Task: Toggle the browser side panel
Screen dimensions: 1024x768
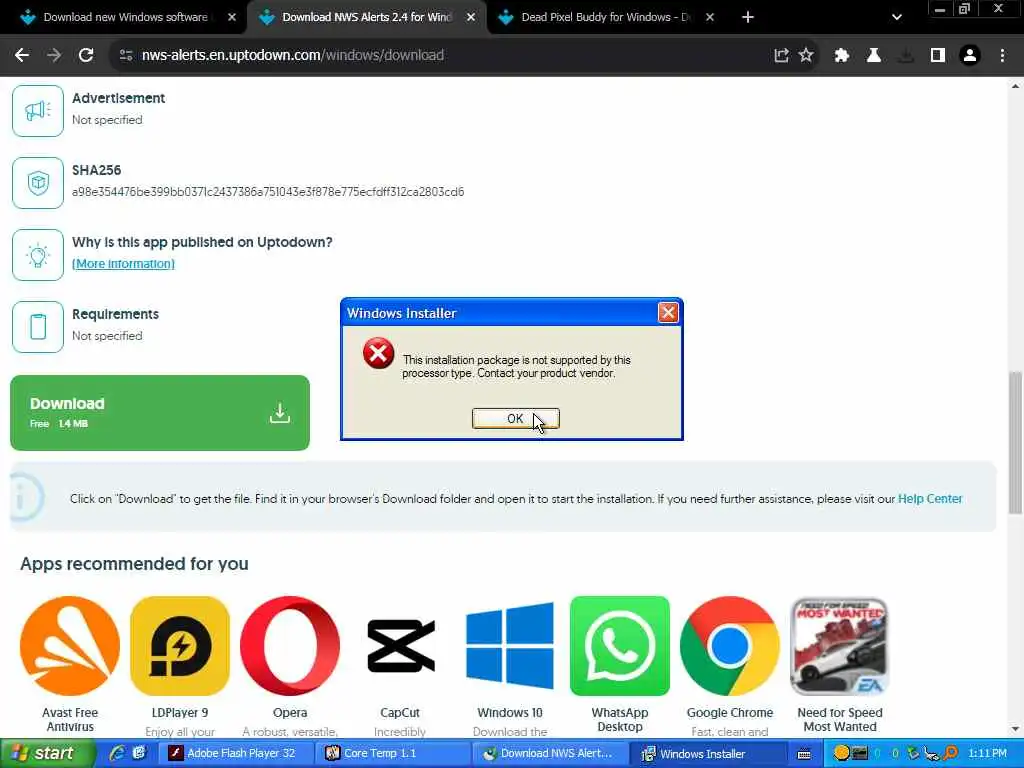Action: tap(938, 56)
